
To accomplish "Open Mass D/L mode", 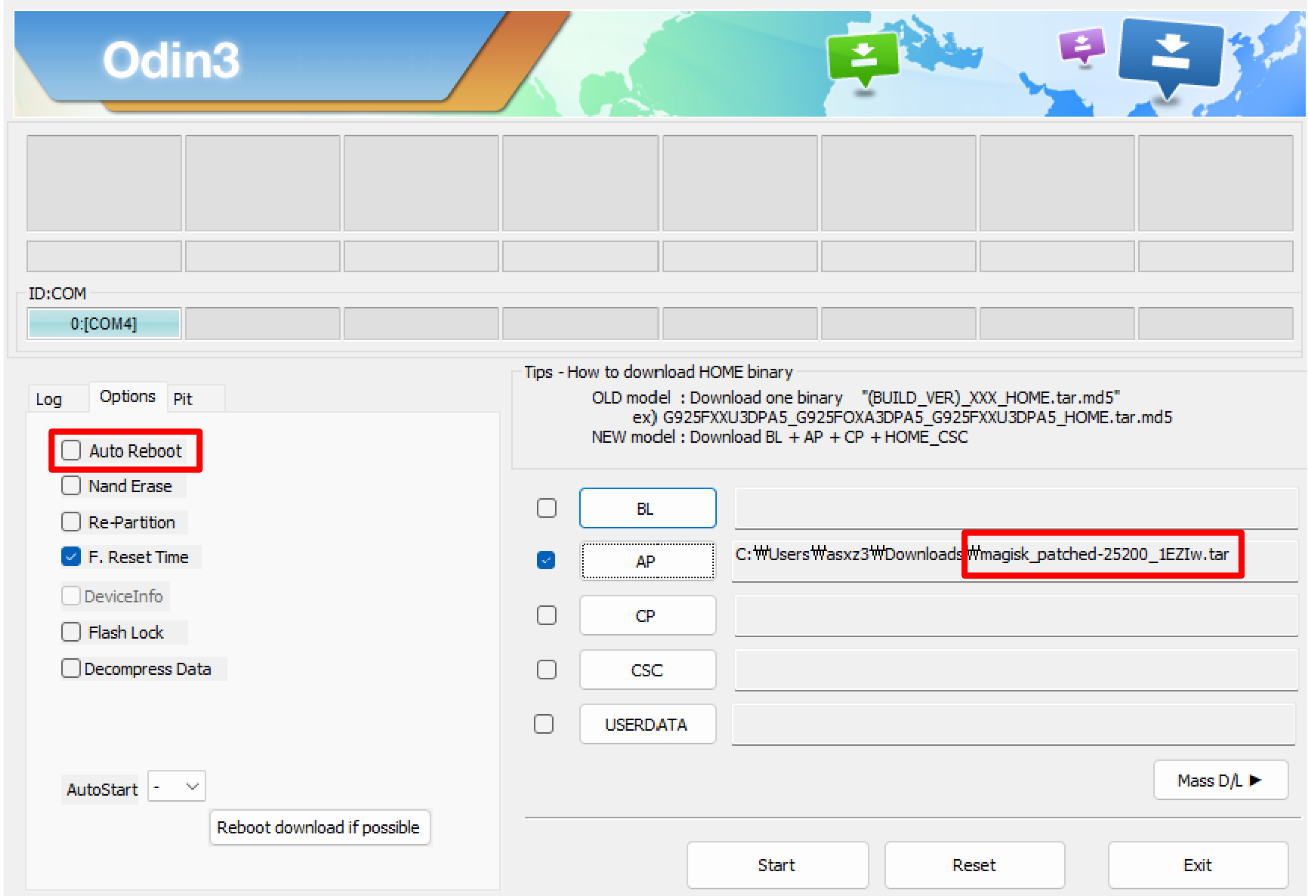I will click(1220, 780).
